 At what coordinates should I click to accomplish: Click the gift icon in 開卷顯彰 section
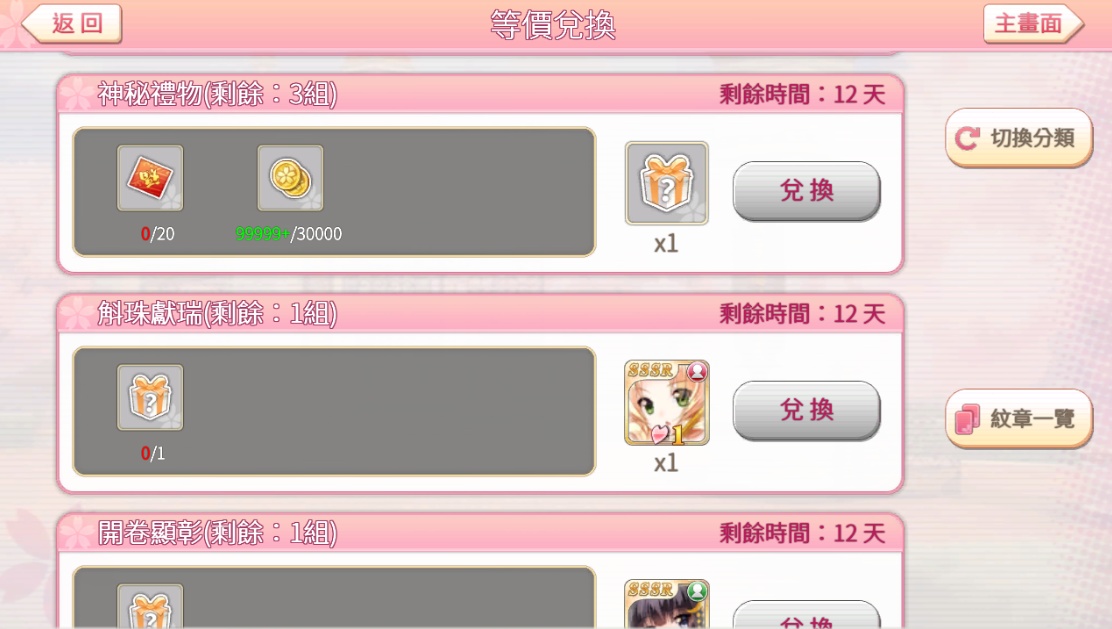(x=150, y=606)
